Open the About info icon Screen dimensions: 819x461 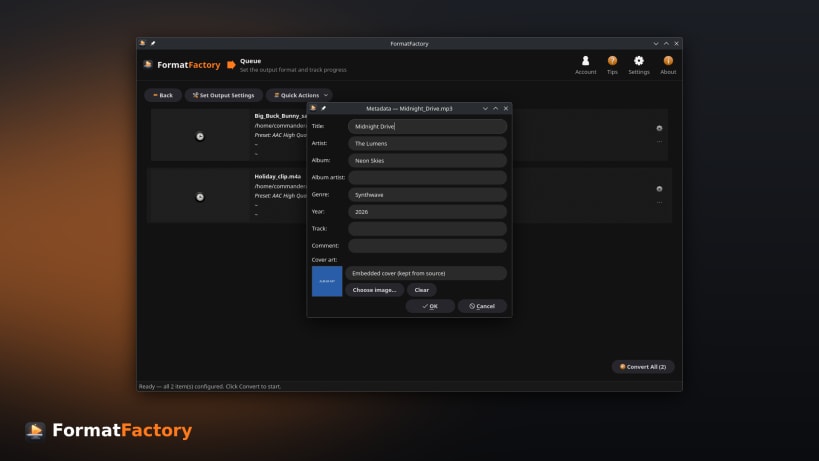668,61
